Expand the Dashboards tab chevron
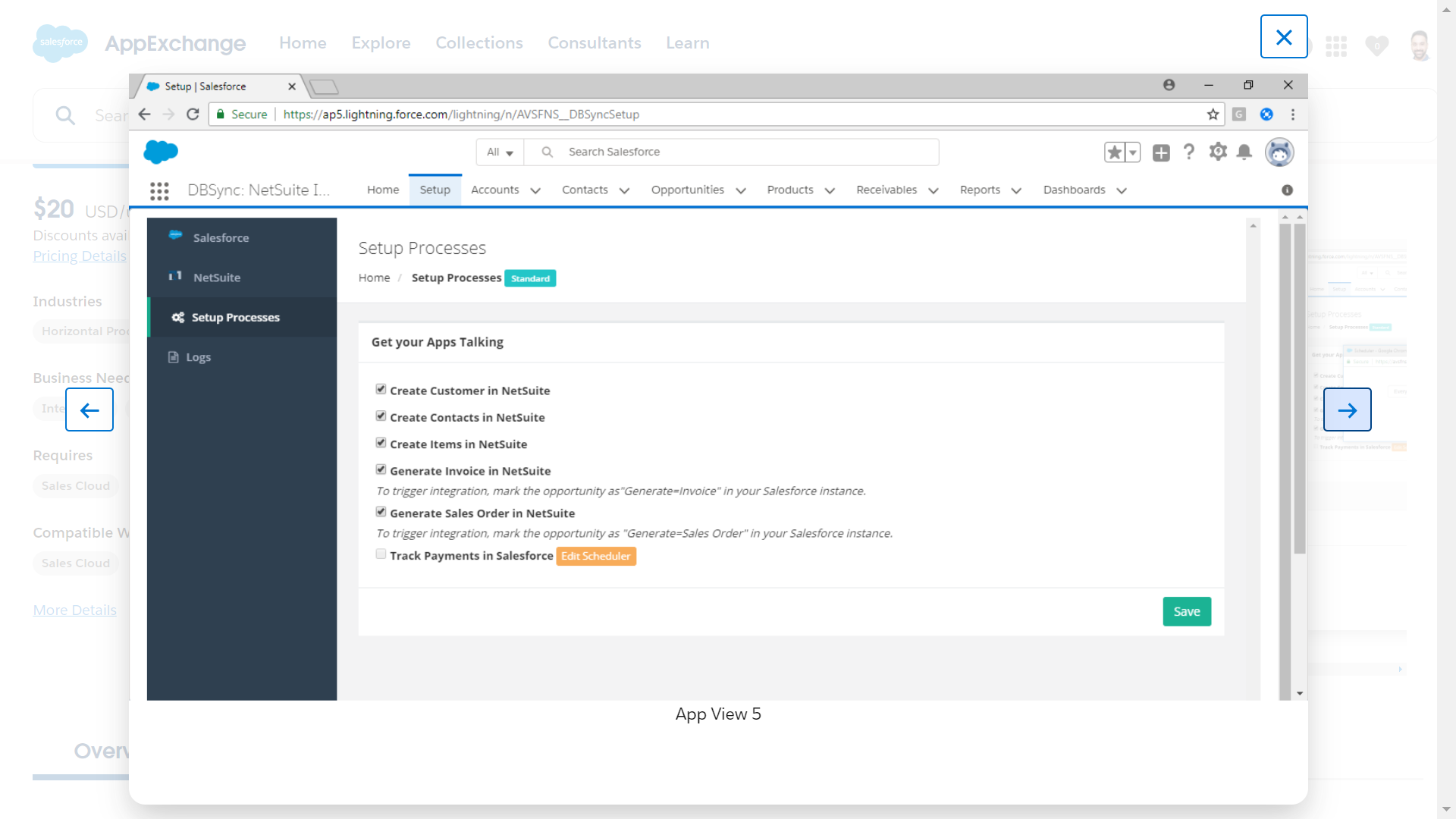This screenshot has width=1456, height=819. coord(1122,191)
